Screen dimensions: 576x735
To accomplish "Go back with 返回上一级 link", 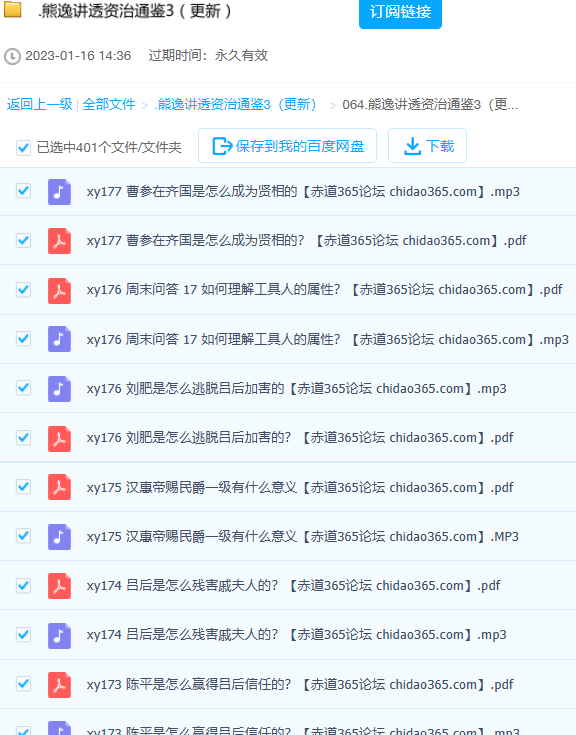I will [x=39, y=104].
